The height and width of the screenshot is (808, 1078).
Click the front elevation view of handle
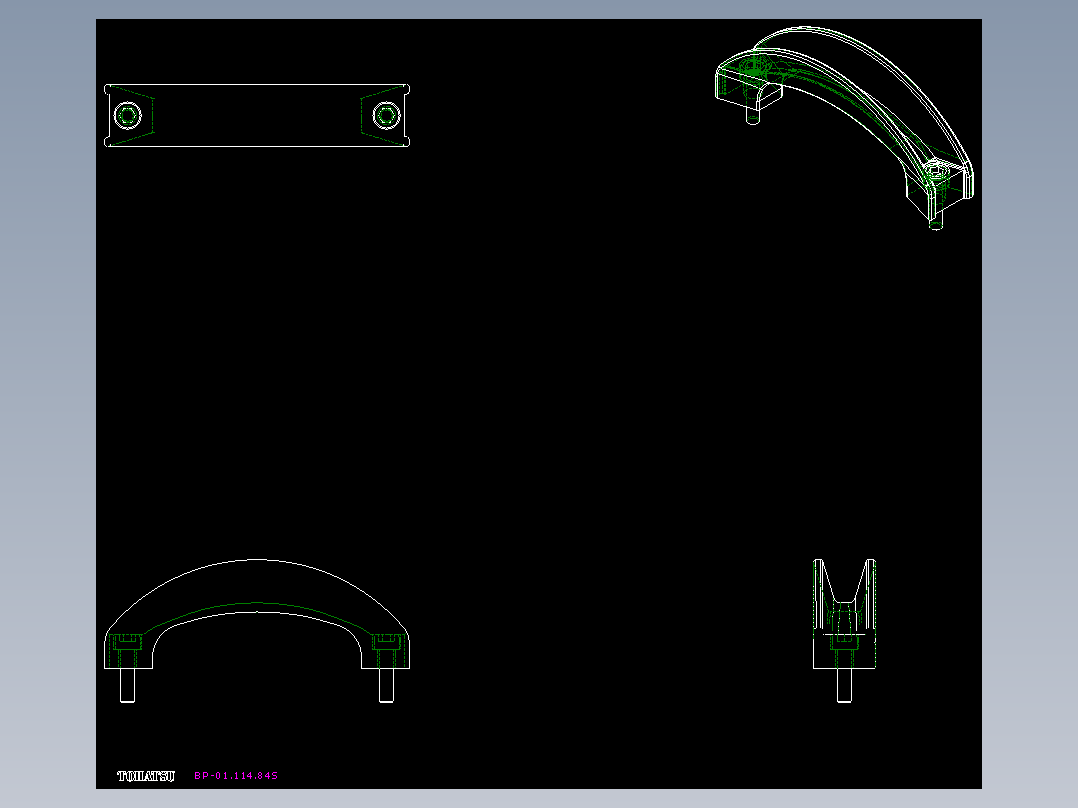(x=257, y=631)
